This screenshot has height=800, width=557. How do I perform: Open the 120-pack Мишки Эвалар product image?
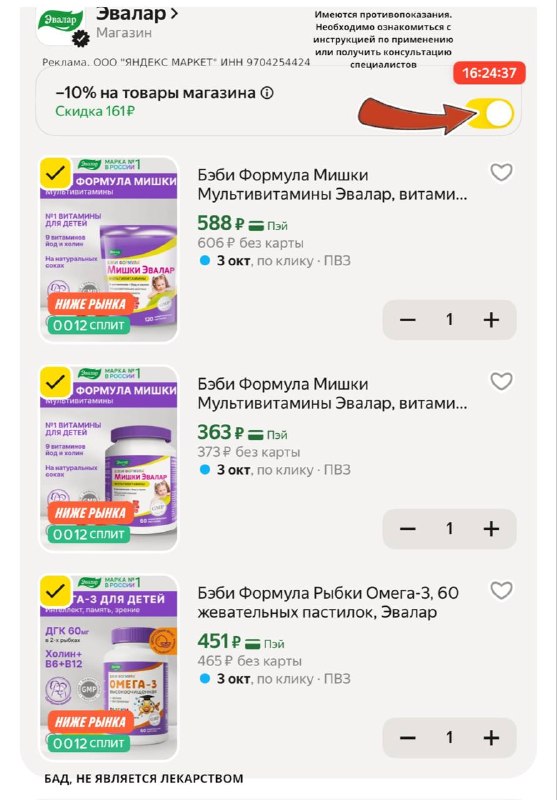(109, 249)
